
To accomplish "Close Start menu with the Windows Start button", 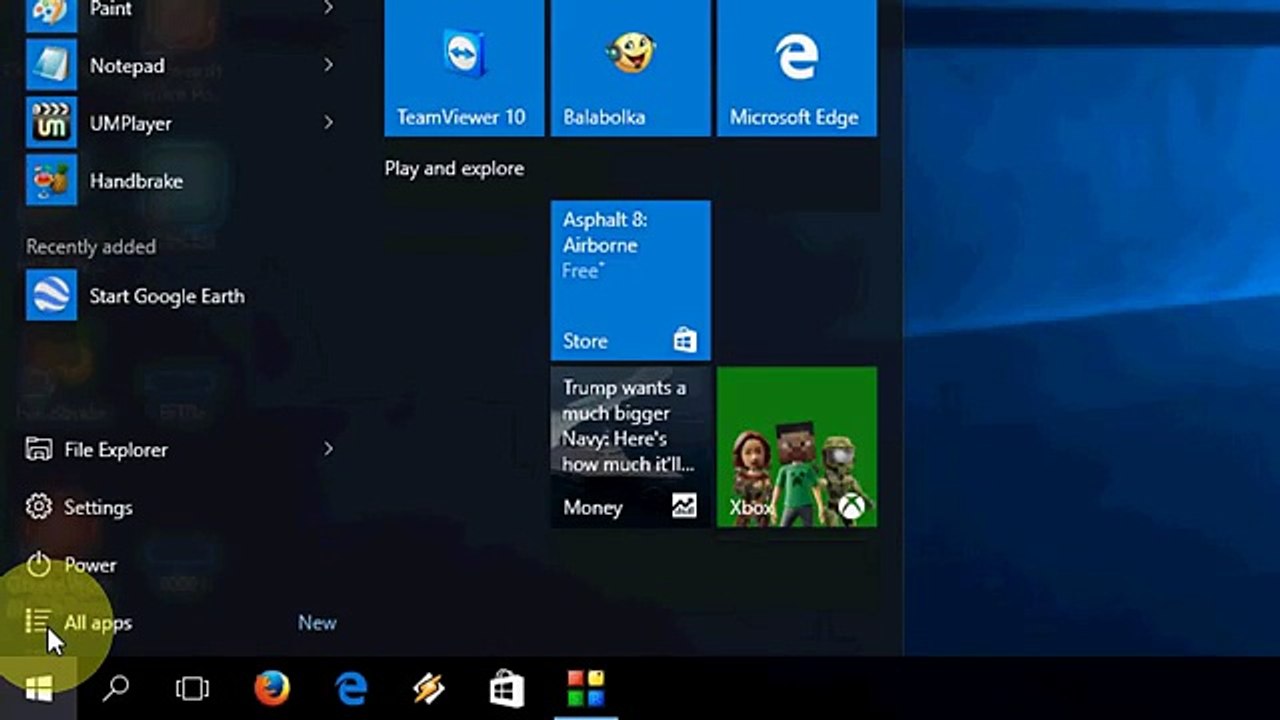I will pos(39,688).
